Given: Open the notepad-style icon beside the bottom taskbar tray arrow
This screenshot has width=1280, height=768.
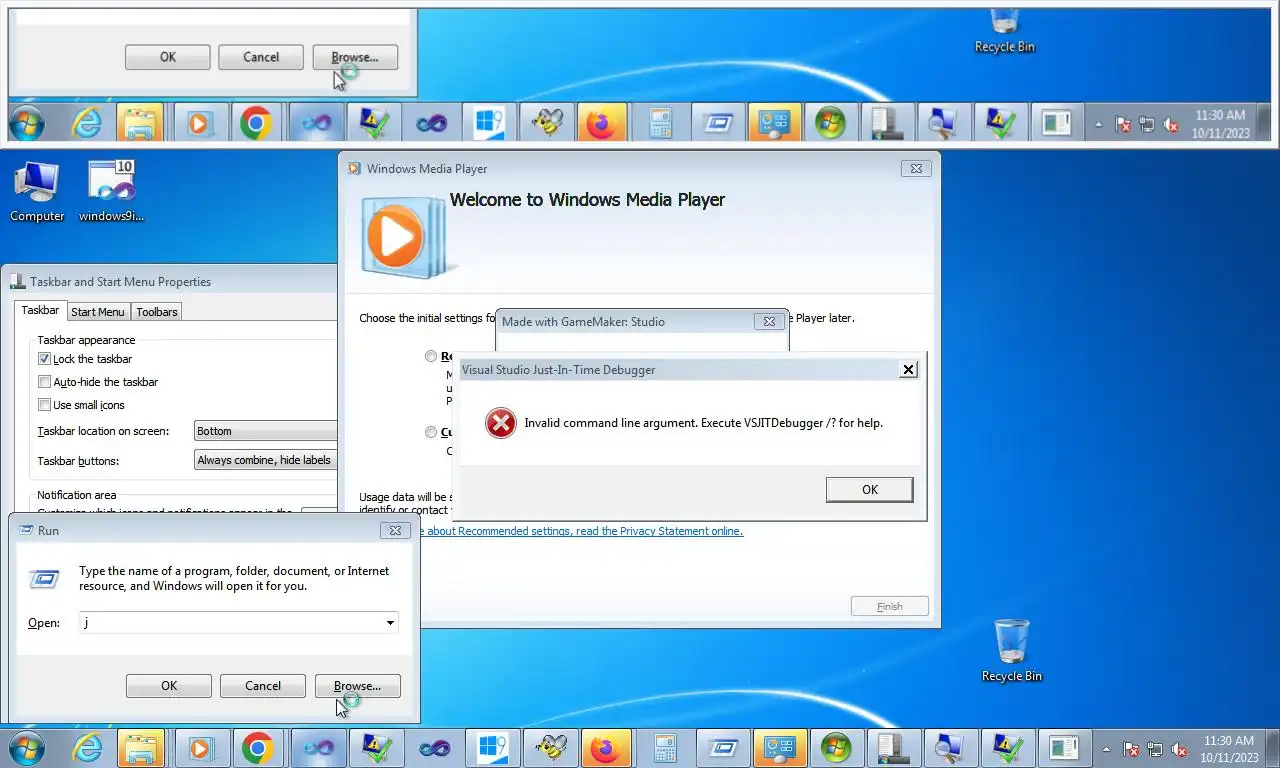Looking at the screenshot, I should pos(1063,748).
